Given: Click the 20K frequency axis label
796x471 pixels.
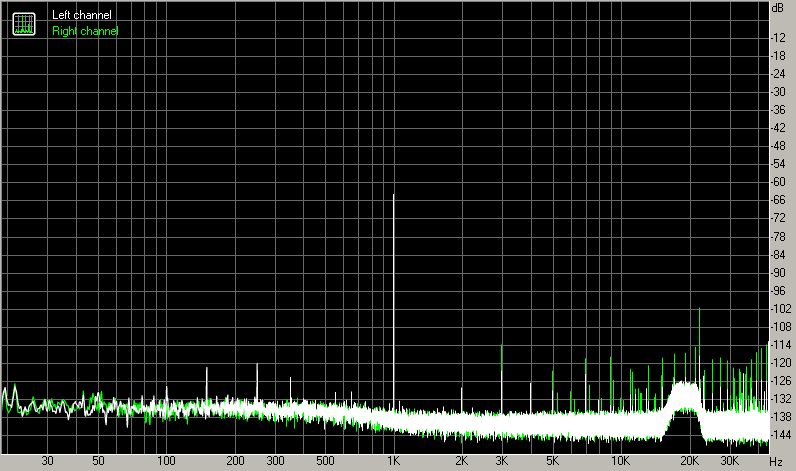Looking at the screenshot, I should (x=689, y=461).
